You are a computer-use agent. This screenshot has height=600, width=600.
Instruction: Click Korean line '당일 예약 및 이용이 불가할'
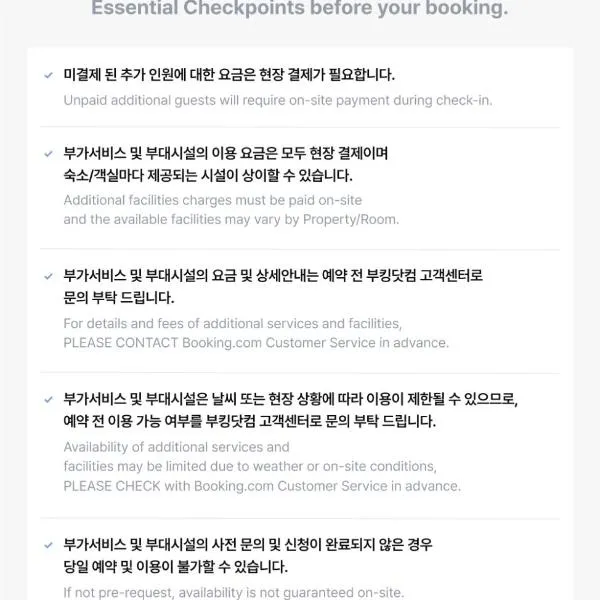click(x=175, y=567)
